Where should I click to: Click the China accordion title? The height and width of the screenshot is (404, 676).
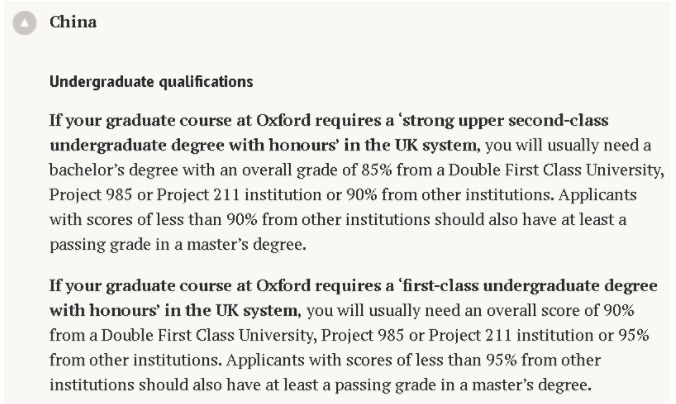pos(73,22)
